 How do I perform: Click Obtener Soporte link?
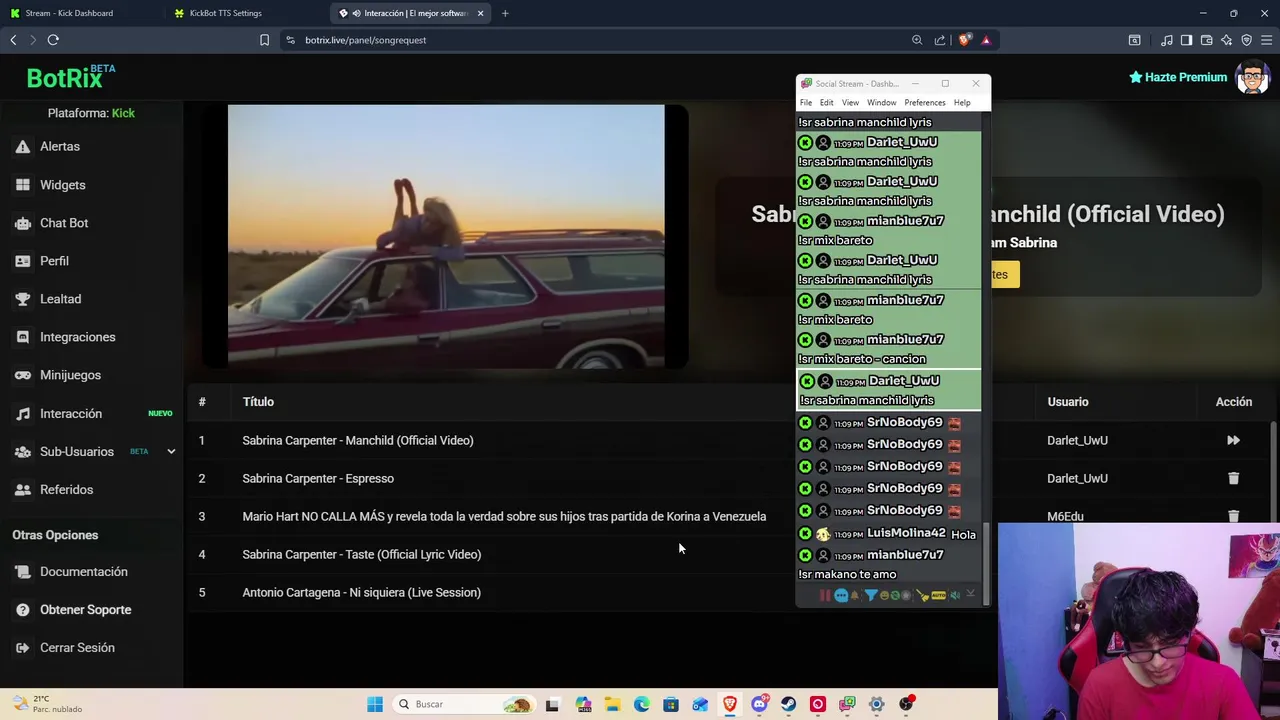(85, 610)
